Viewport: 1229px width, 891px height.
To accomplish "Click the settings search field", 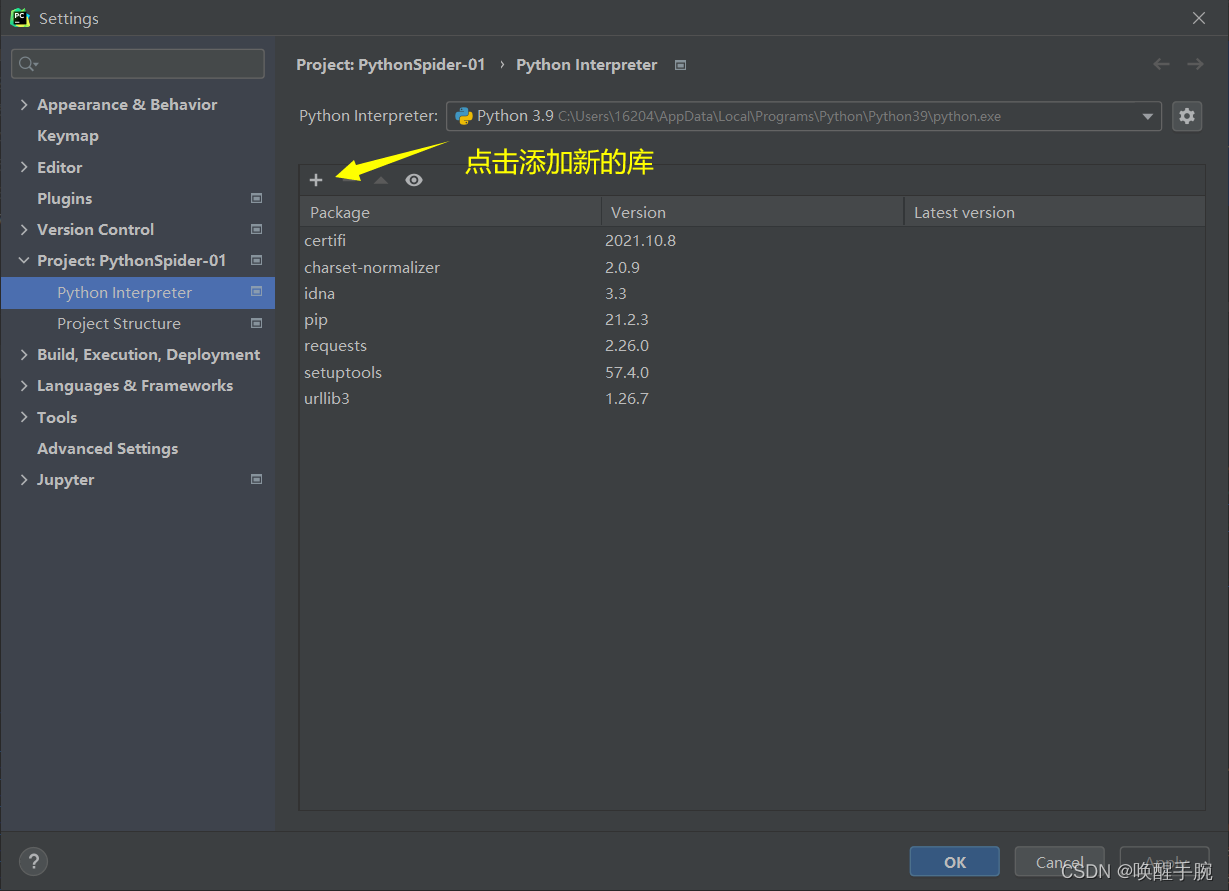I will [x=138, y=64].
